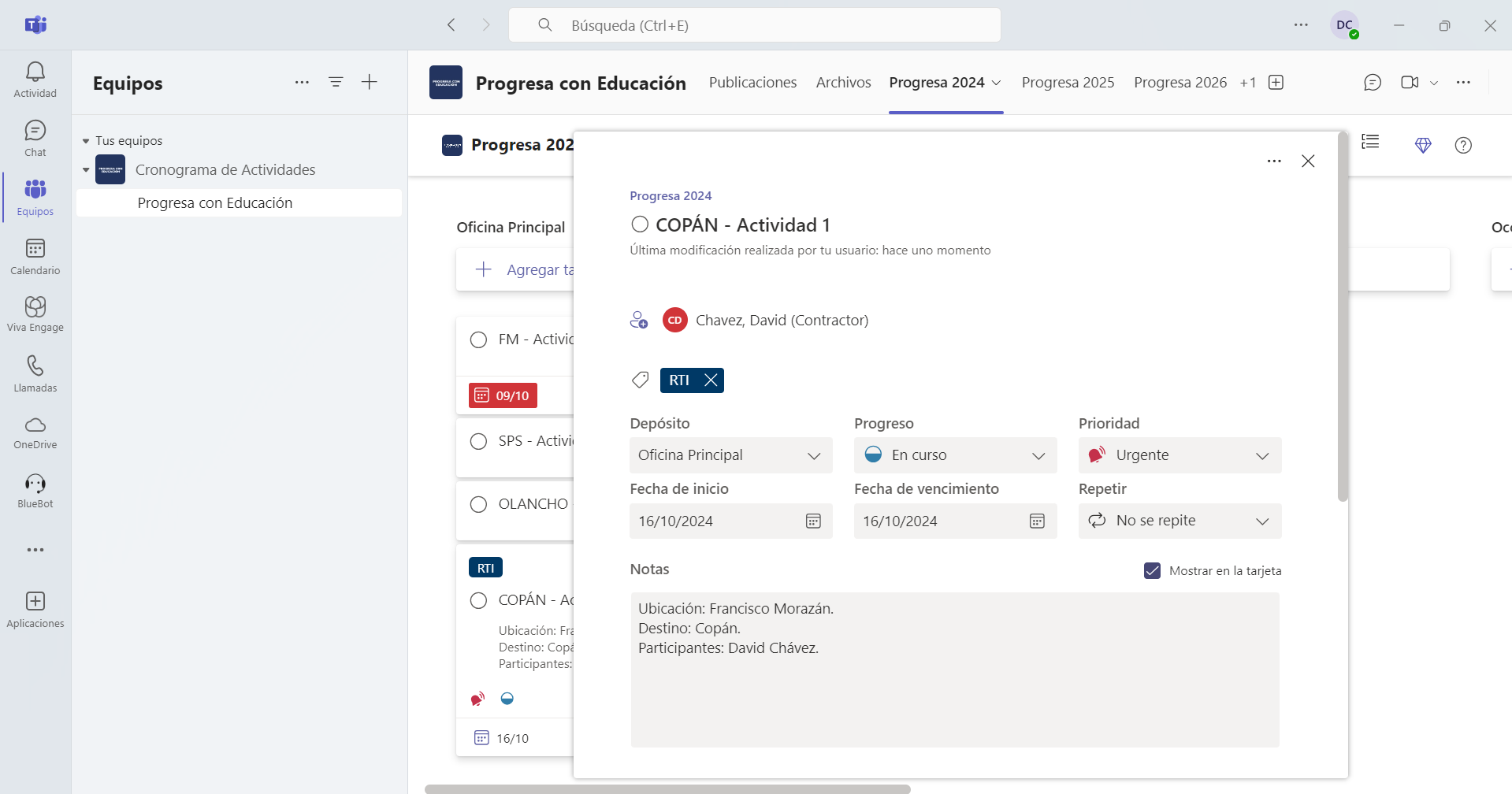This screenshot has height=794, width=1512.
Task: Open Viva Engage app
Action: pos(35,314)
